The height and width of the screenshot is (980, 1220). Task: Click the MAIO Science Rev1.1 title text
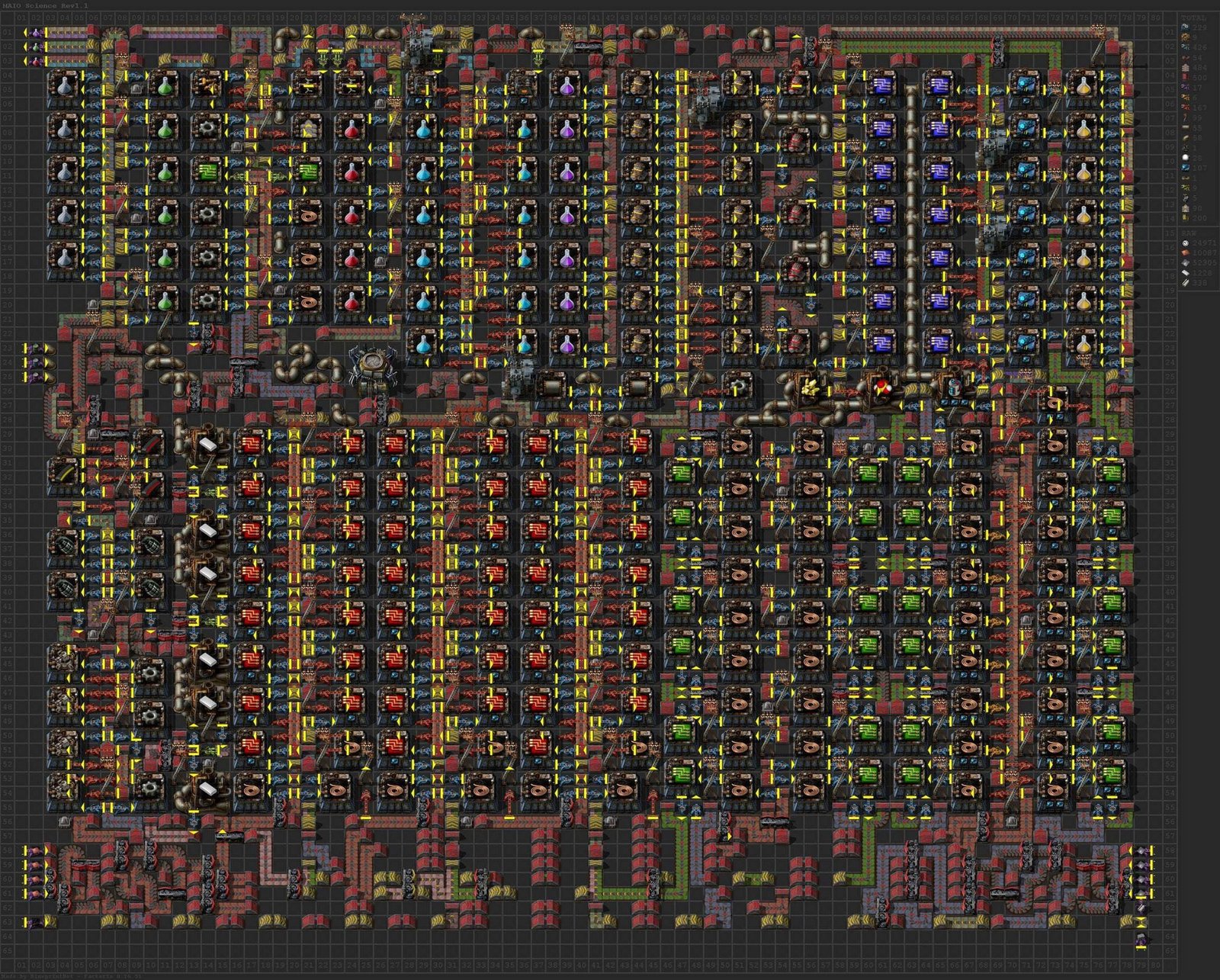click(46, 5)
